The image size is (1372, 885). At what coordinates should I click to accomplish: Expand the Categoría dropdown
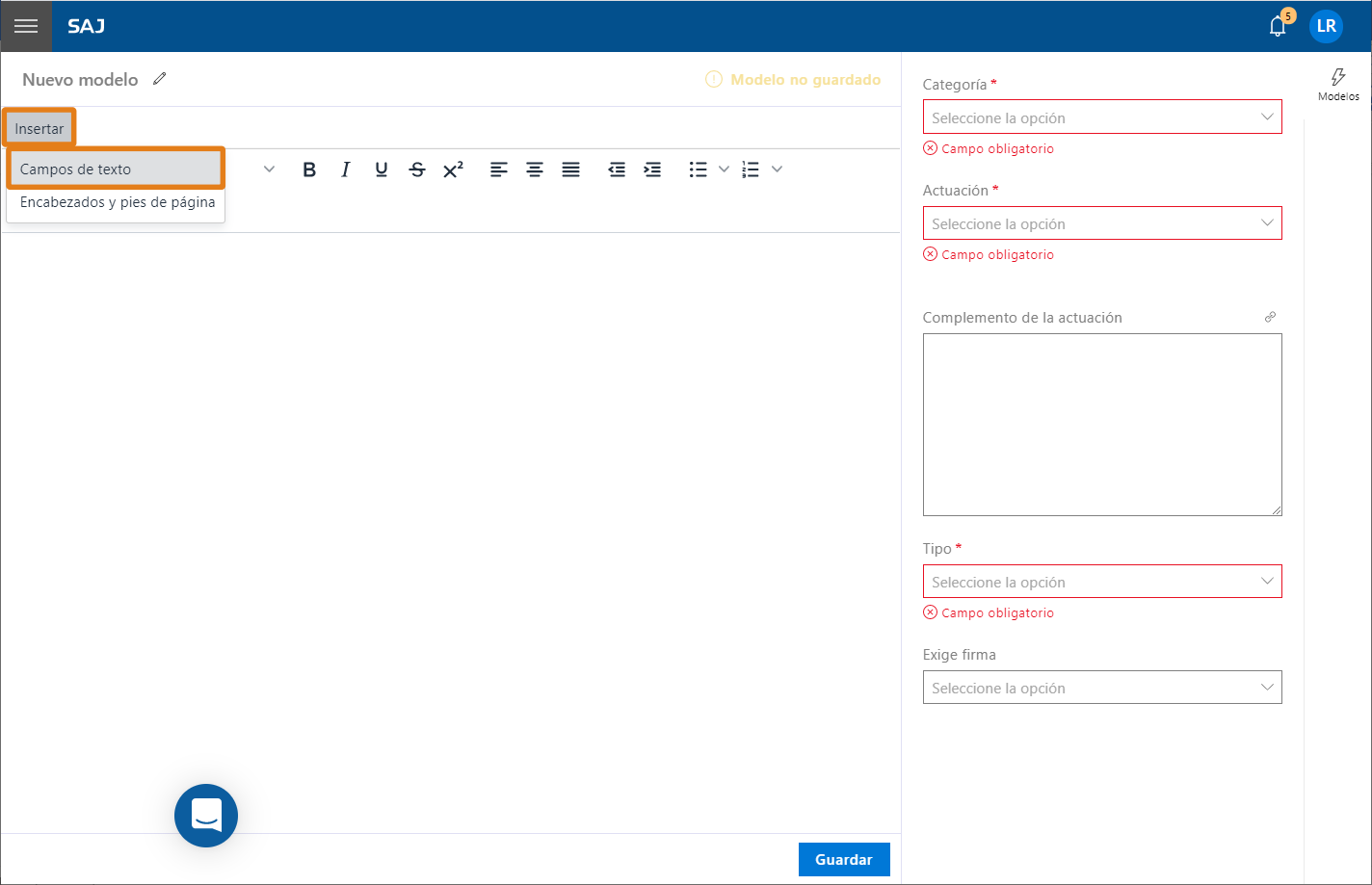pyautogui.click(x=1101, y=117)
